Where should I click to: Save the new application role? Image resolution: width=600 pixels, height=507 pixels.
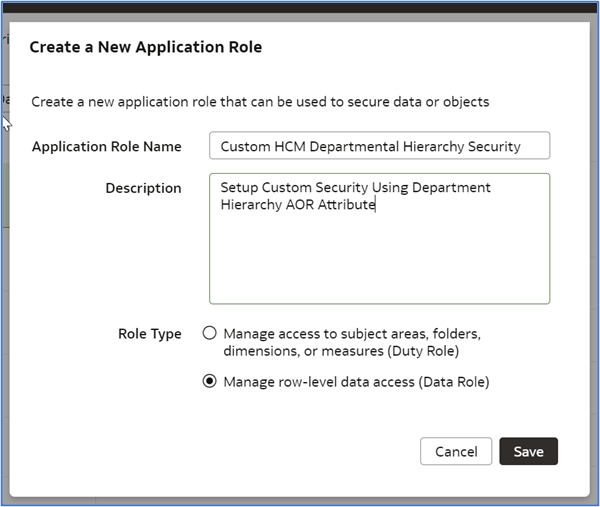click(x=528, y=451)
